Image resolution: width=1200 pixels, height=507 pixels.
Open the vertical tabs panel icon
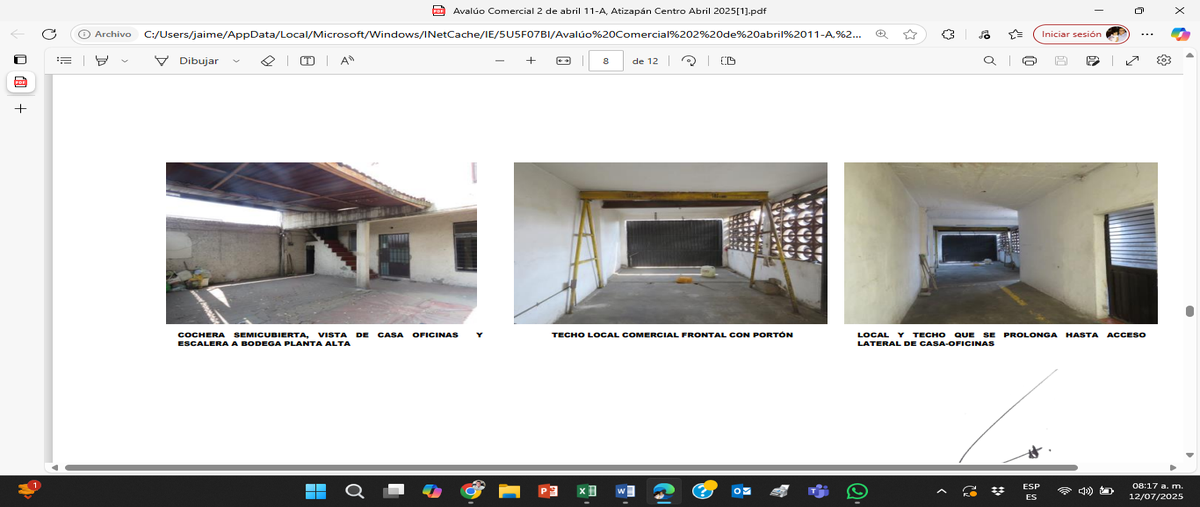click(20, 60)
